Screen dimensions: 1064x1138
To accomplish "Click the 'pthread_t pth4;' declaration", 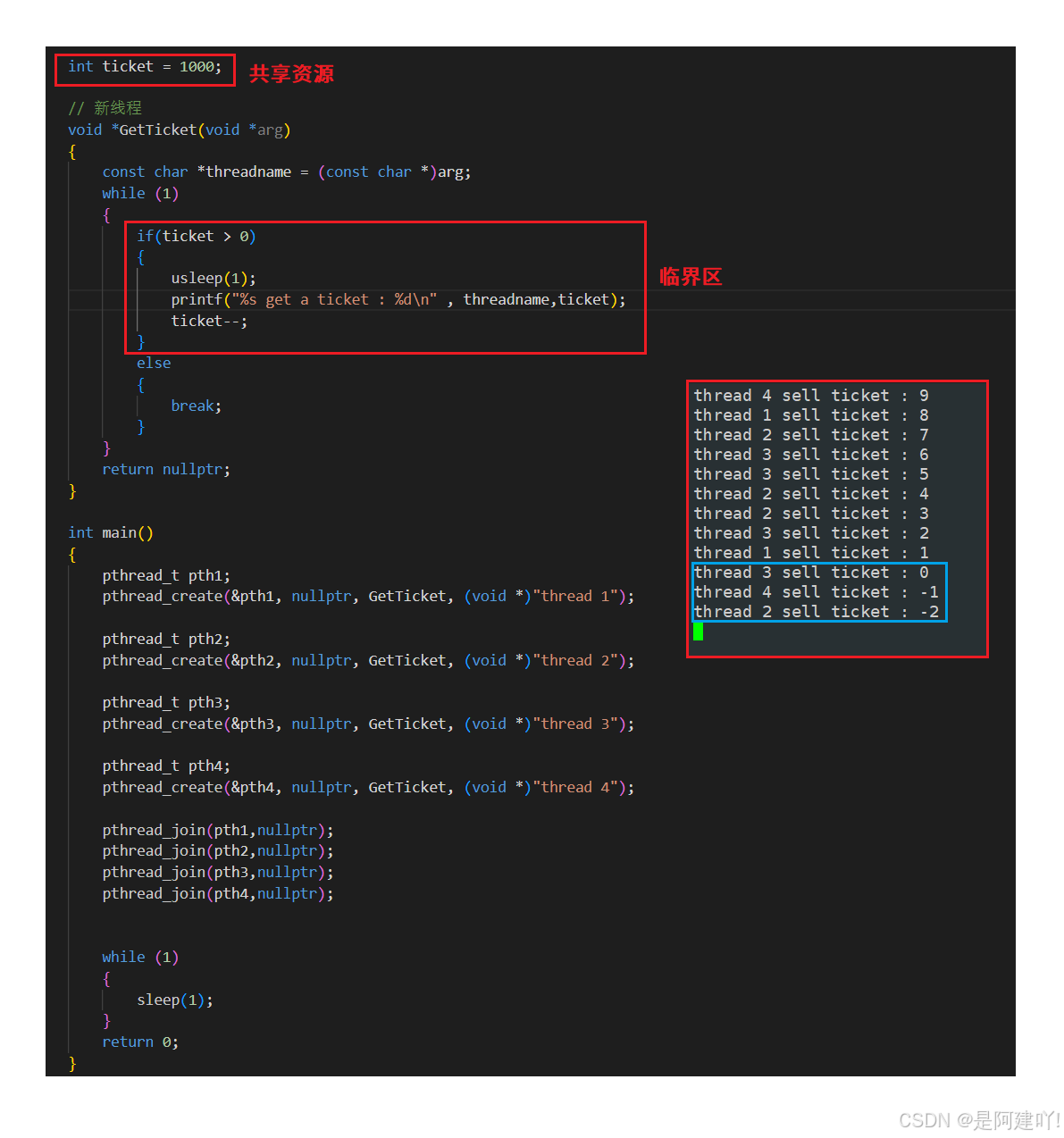I will click(x=166, y=766).
